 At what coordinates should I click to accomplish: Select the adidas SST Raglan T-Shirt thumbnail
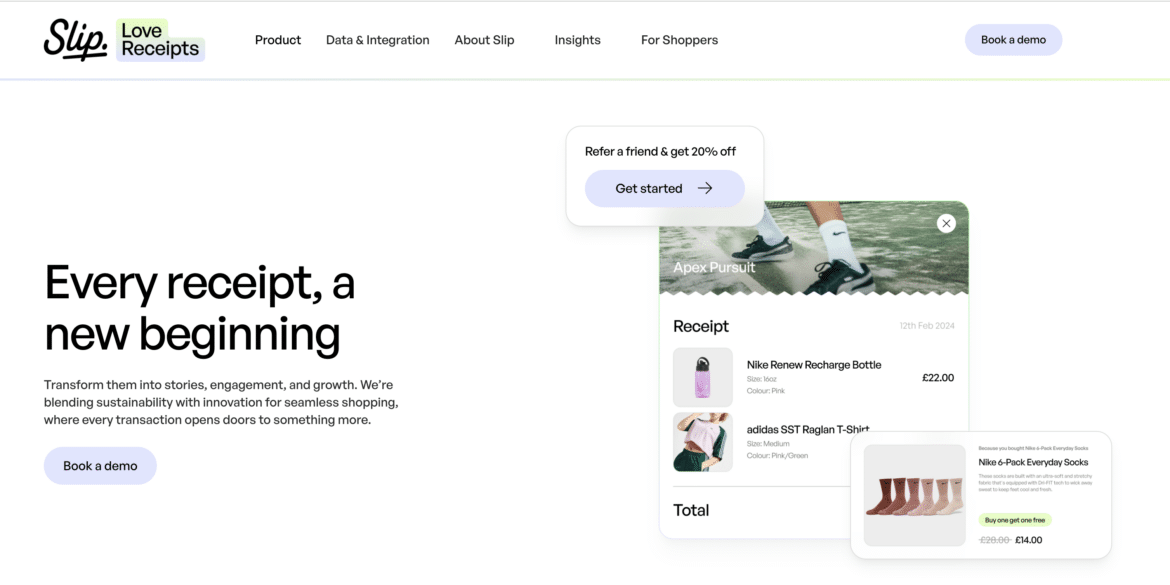pyautogui.click(x=703, y=442)
